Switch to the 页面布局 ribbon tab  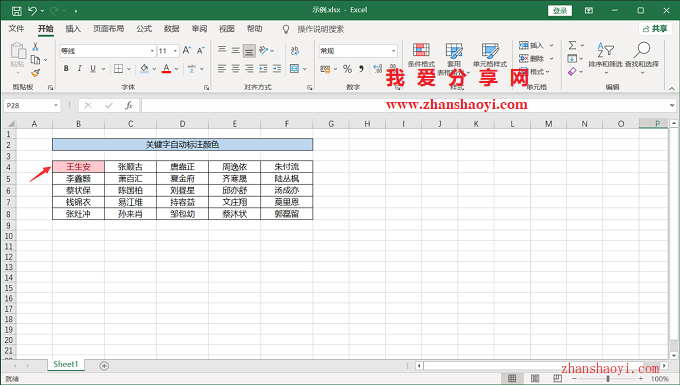click(108, 29)
